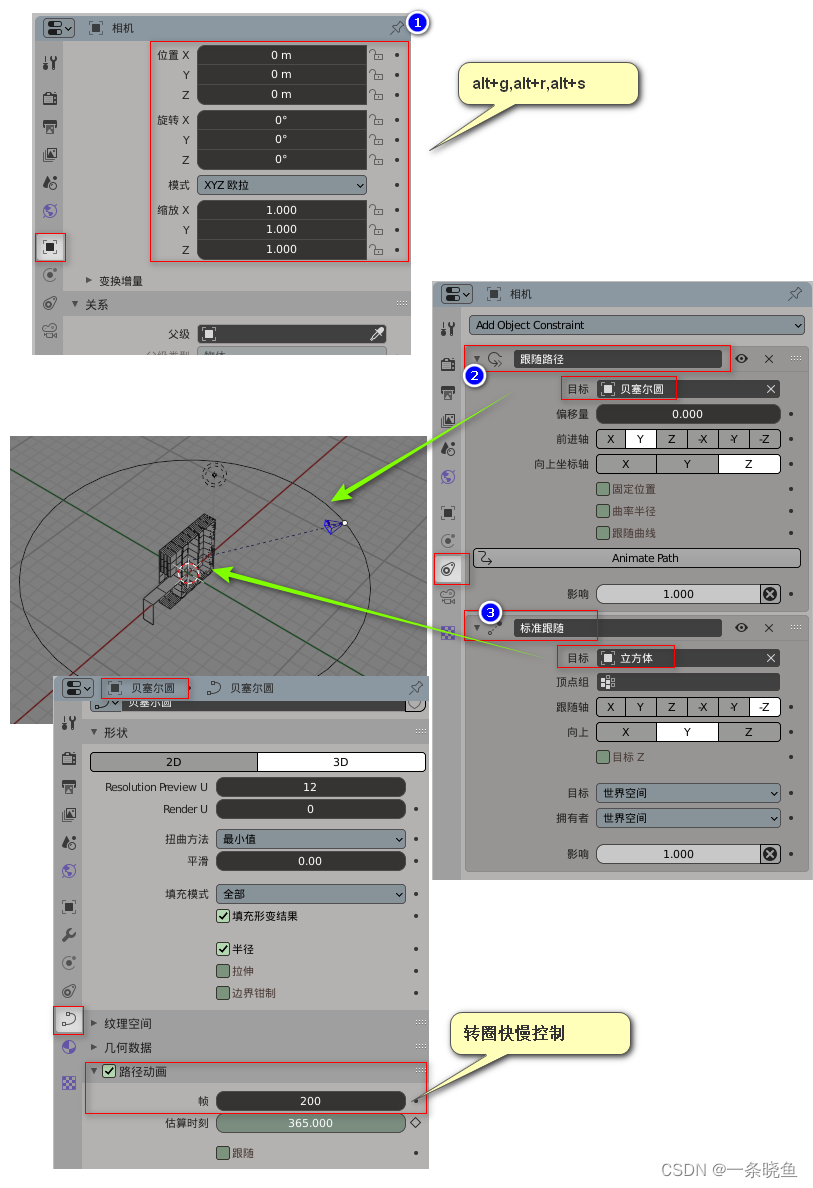Open Object Data camera tab in constraint panel sidebar

[449, 596]
